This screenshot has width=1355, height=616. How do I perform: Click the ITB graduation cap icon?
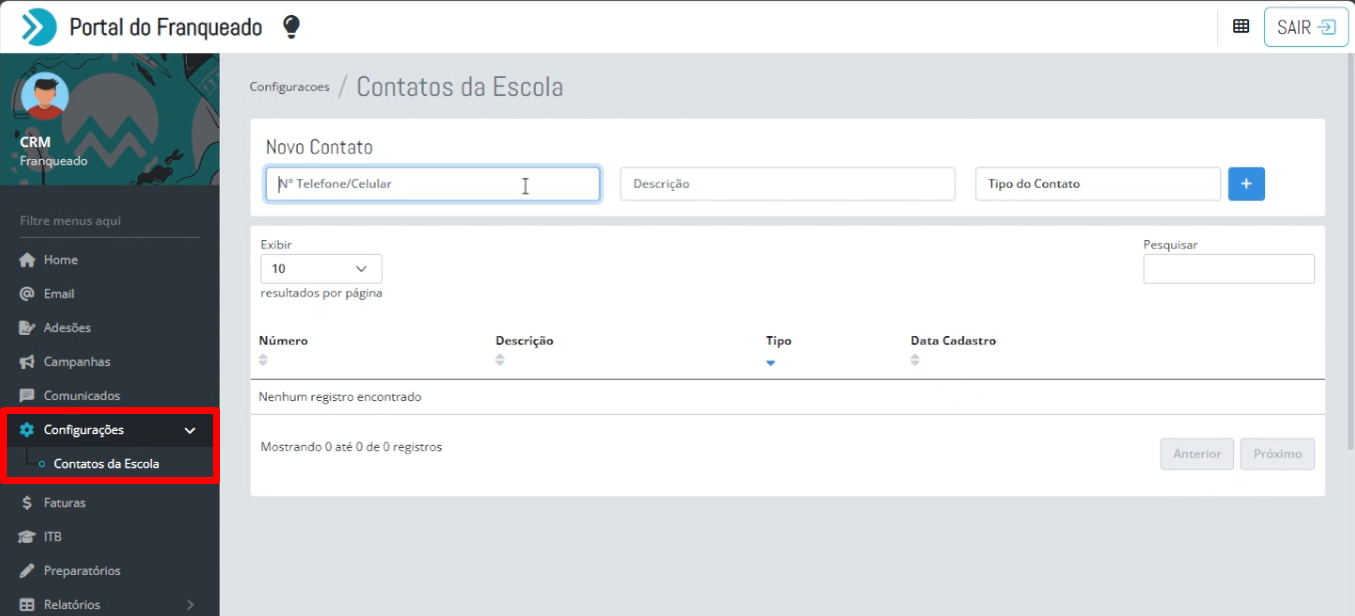pyautogui.click(x=27, y=537)
